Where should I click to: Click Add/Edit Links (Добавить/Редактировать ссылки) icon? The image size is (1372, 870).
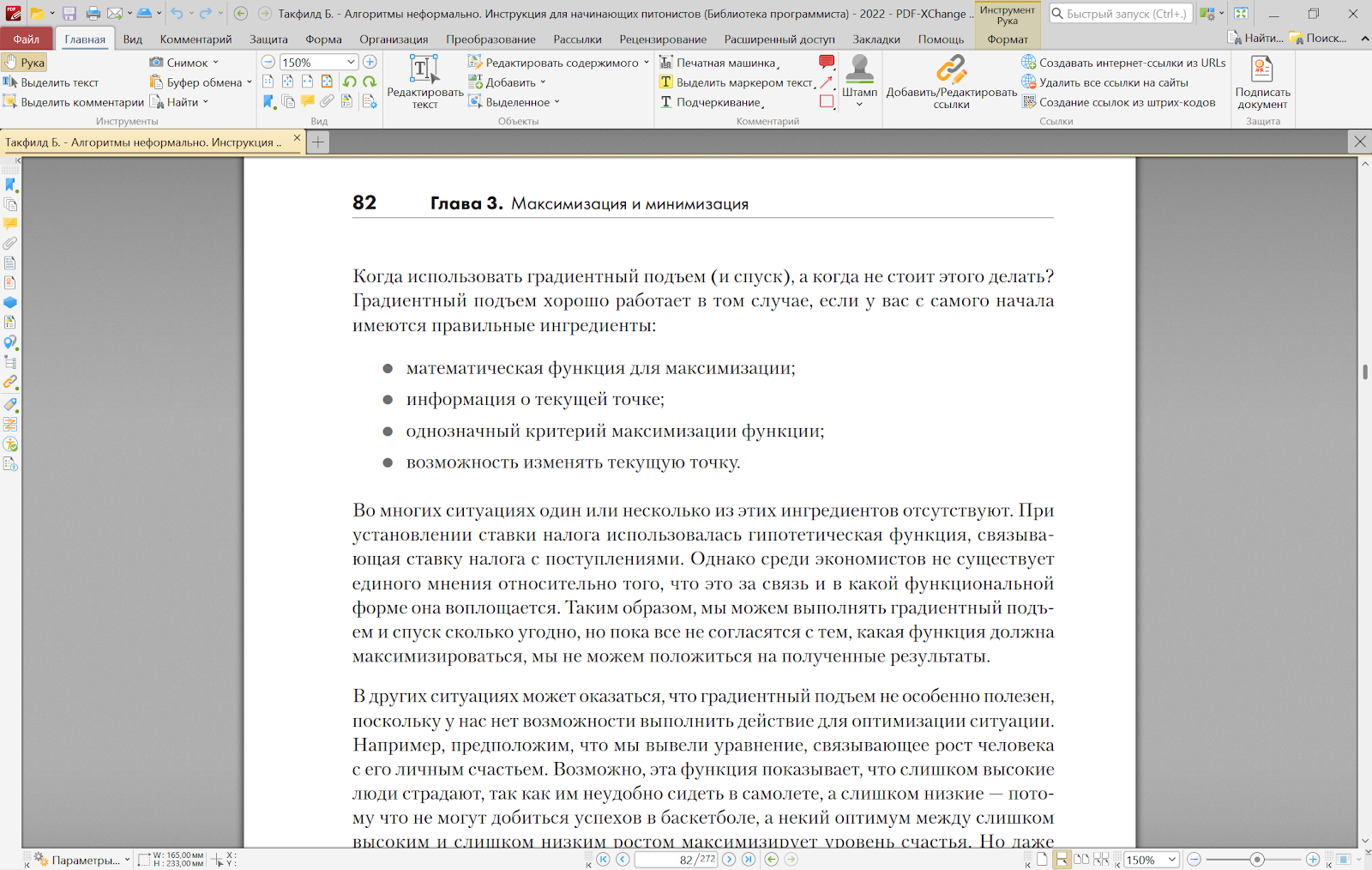951,82
